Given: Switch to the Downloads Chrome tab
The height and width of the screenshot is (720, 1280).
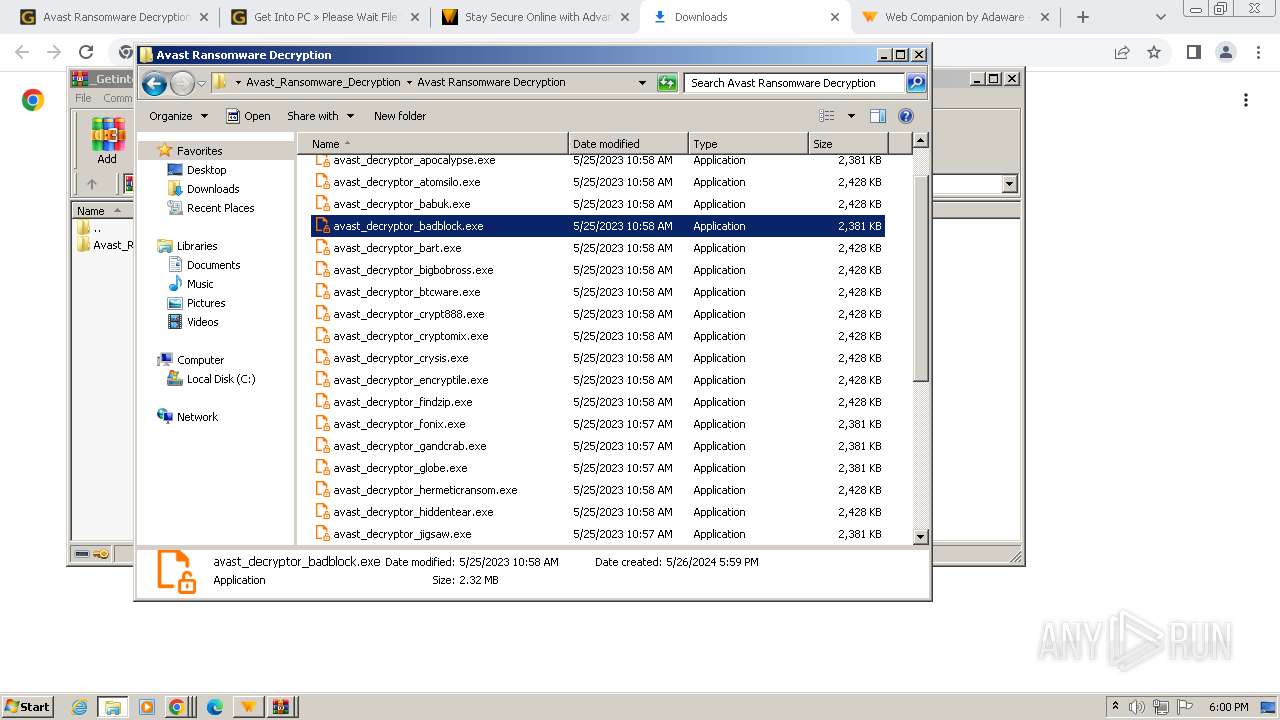Looking at the screenshot, I should click(x=744, y=17).
